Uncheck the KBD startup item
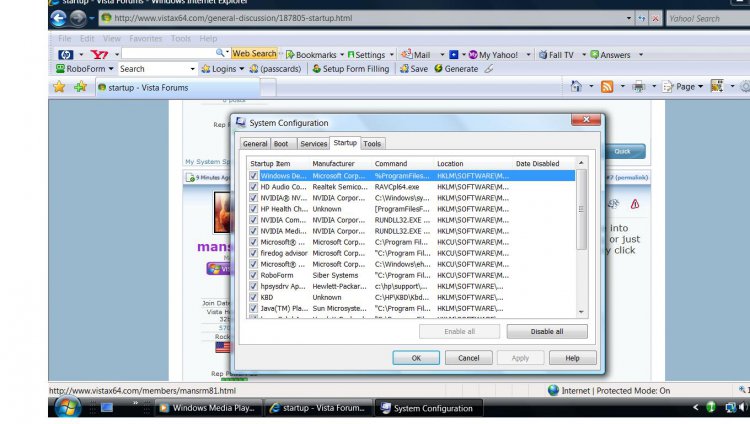Screen dimensions: 750x424 point(254,297)
